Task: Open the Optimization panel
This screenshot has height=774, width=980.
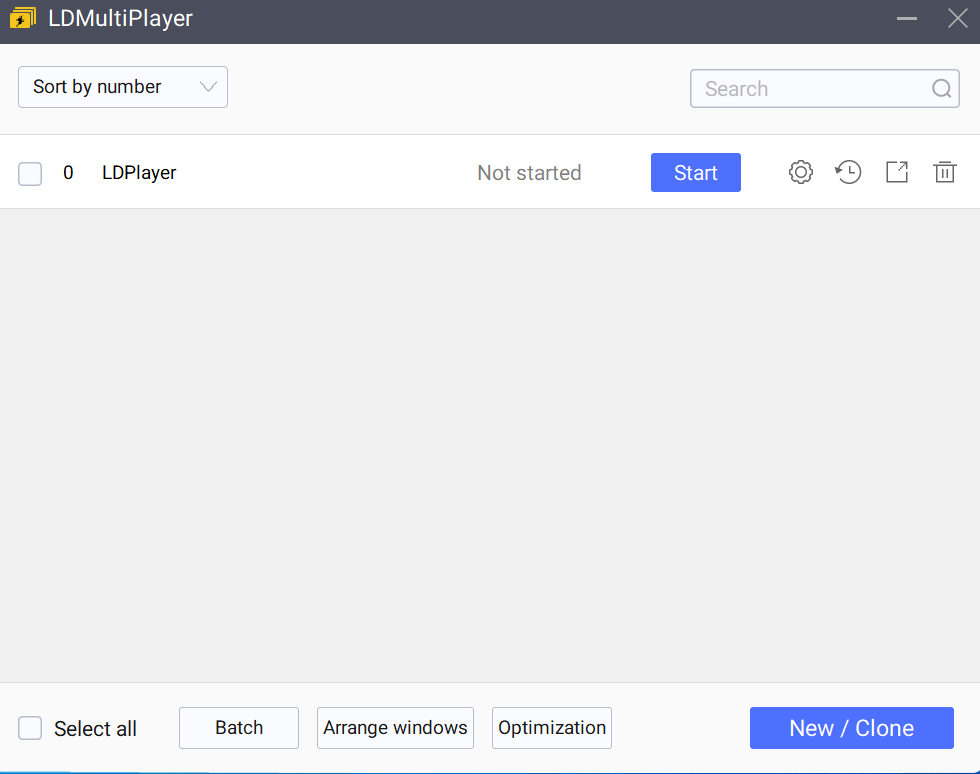Action: pos(551,728)
